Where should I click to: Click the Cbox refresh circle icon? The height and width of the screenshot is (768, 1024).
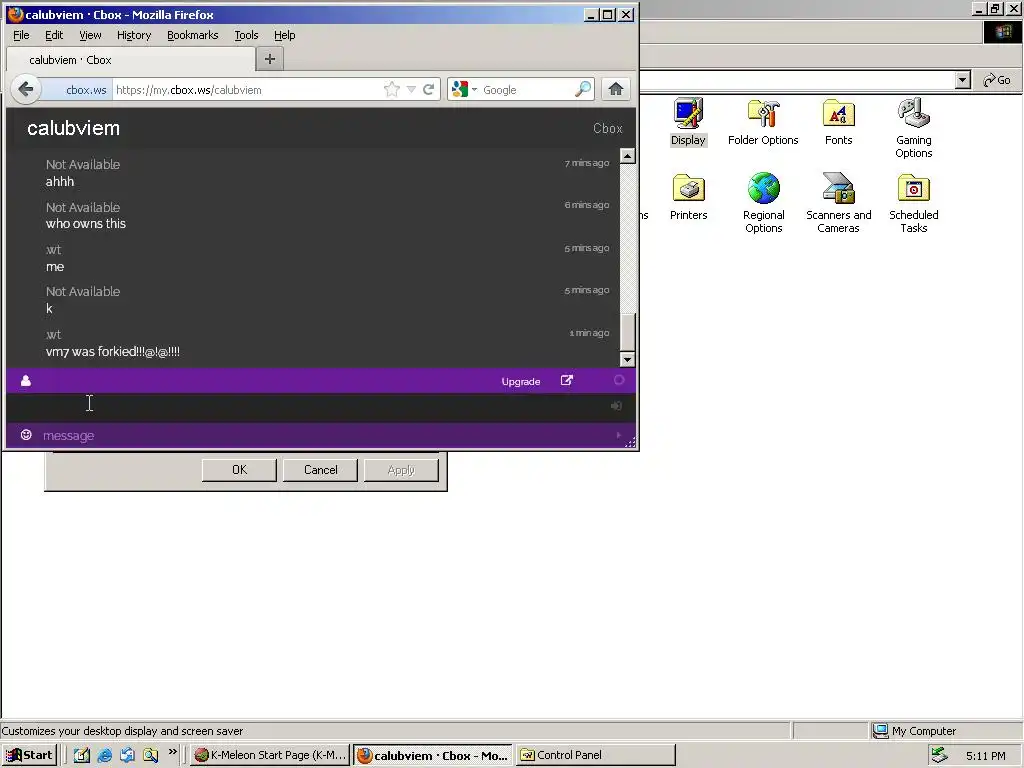pos(618,380)
